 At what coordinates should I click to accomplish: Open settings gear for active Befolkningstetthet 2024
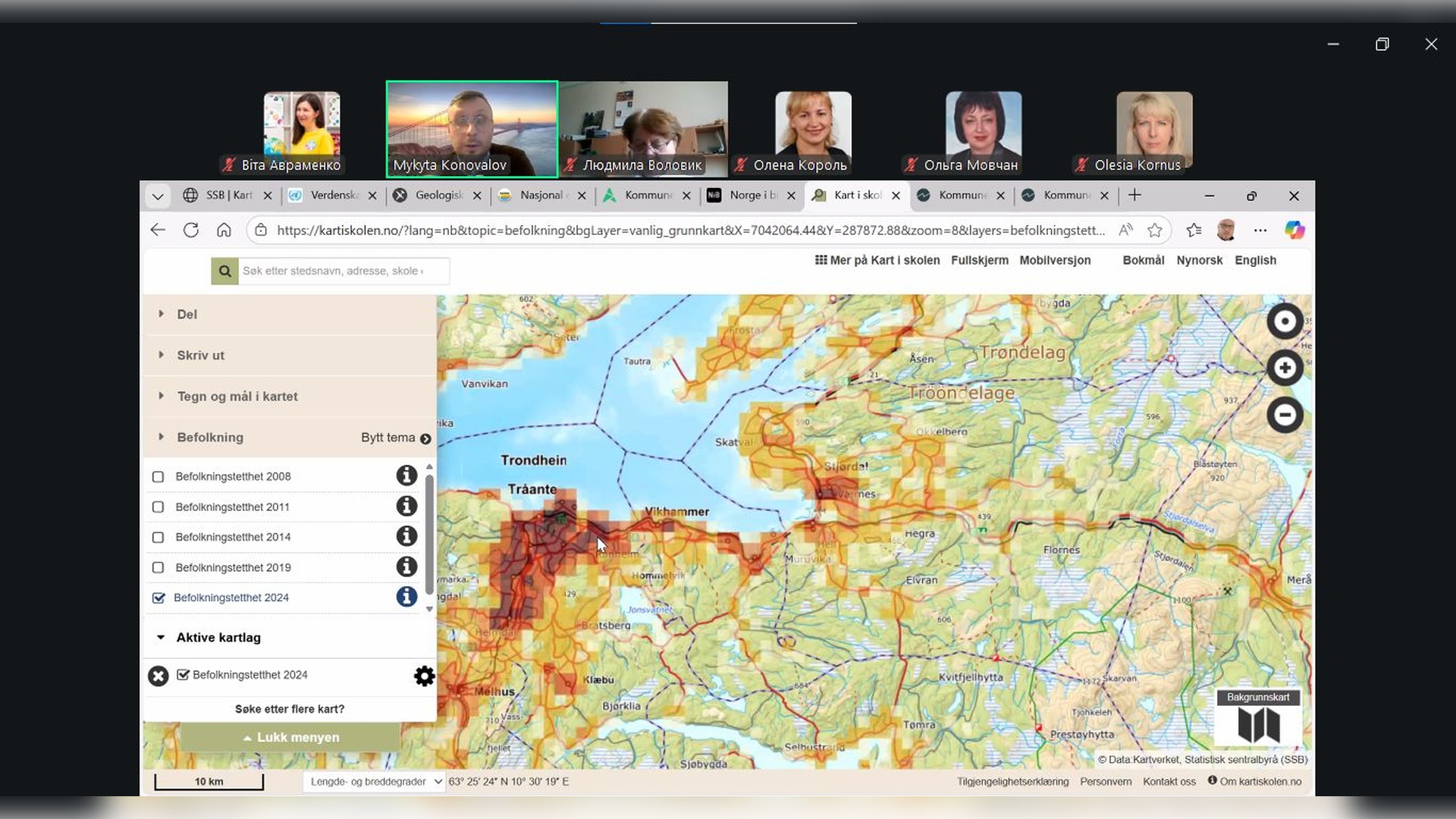click(425, 676)
